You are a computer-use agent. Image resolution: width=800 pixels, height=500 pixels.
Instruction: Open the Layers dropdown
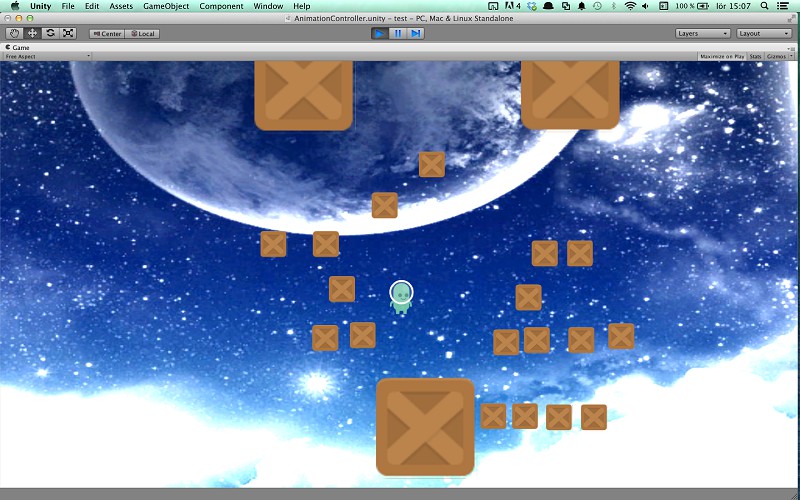pos(703,34)
